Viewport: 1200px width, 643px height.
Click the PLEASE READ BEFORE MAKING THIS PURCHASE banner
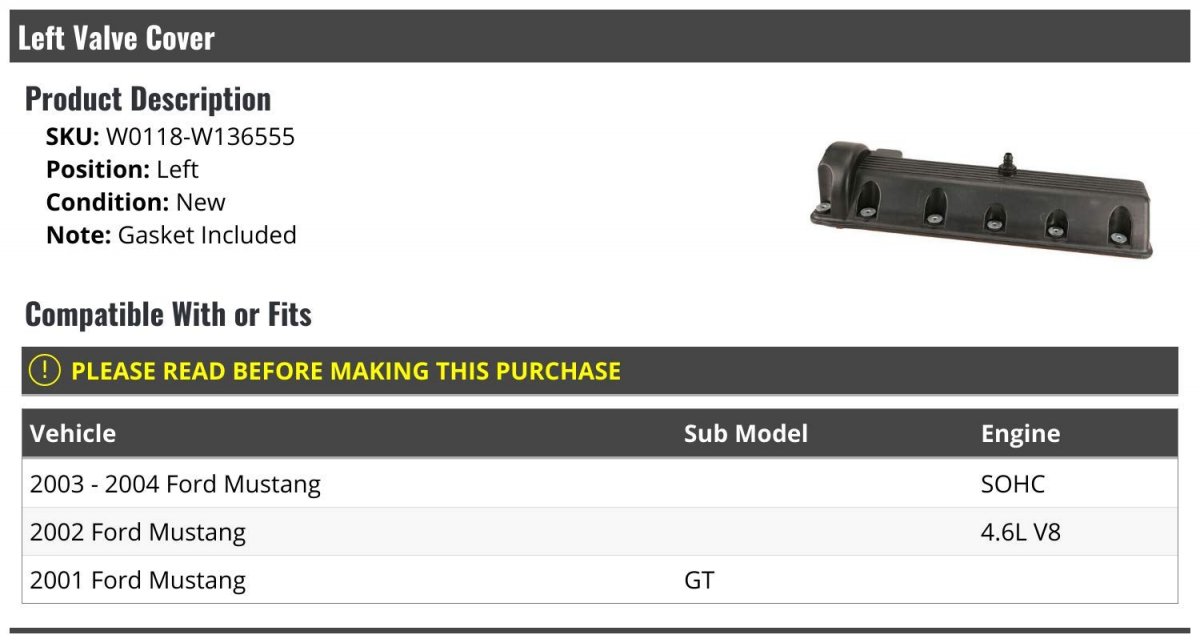(x=600, y=371)
